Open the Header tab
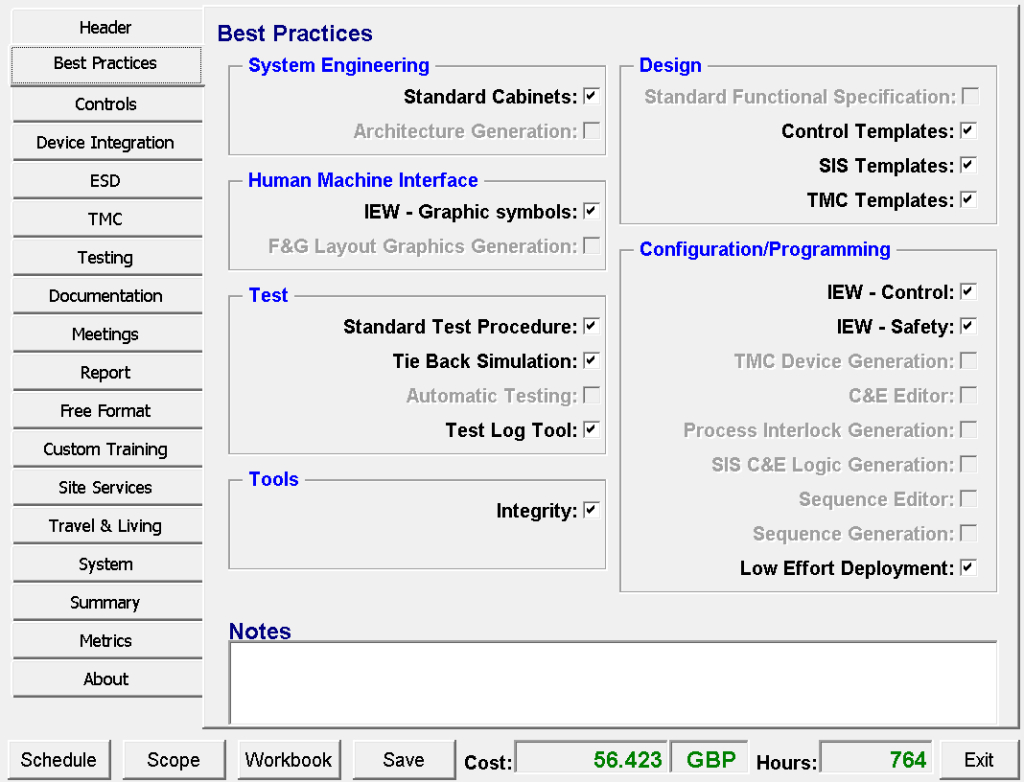 pyautogui.click(x=105, y=27)
